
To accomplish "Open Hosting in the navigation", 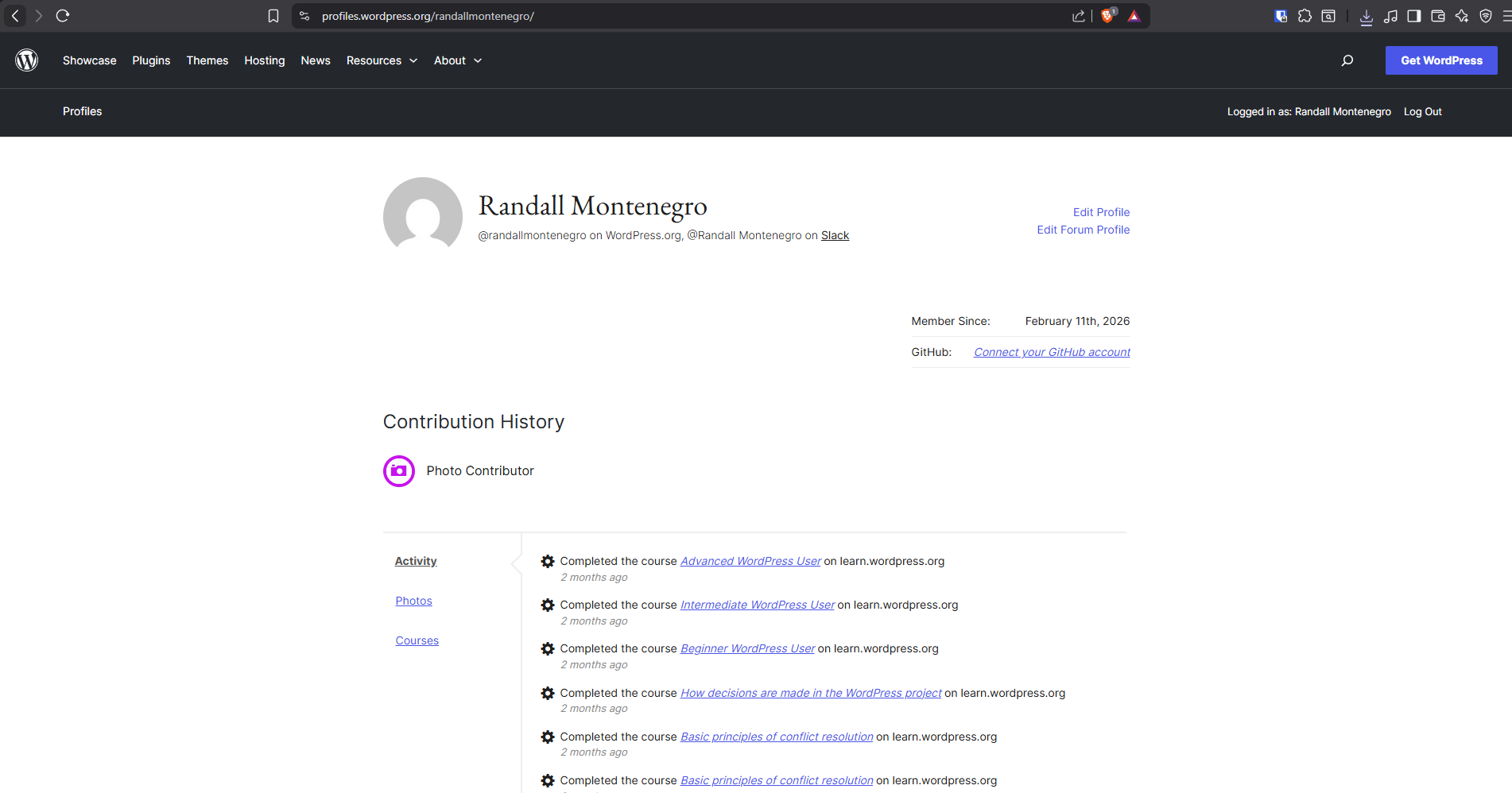I will click(x=265, y=60).
